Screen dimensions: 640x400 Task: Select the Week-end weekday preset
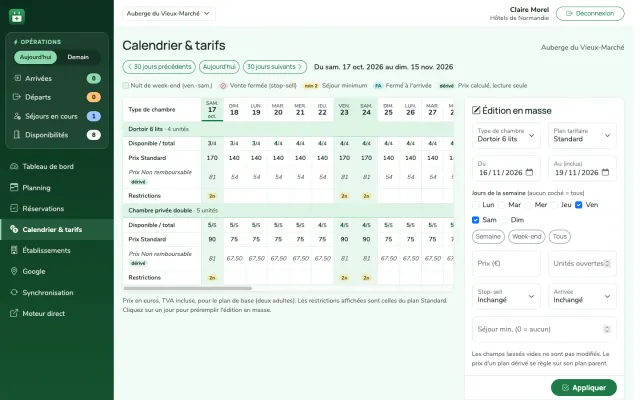[527, 236]
